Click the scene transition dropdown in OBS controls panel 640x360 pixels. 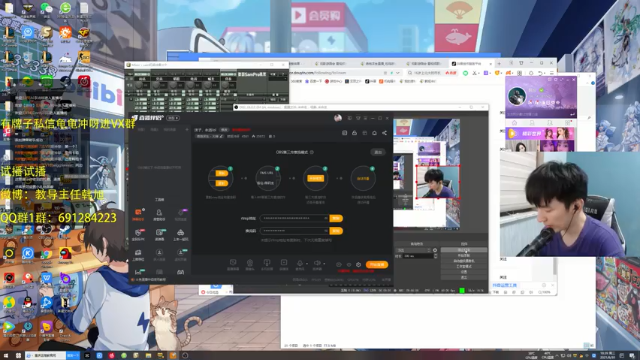point(413,250)
